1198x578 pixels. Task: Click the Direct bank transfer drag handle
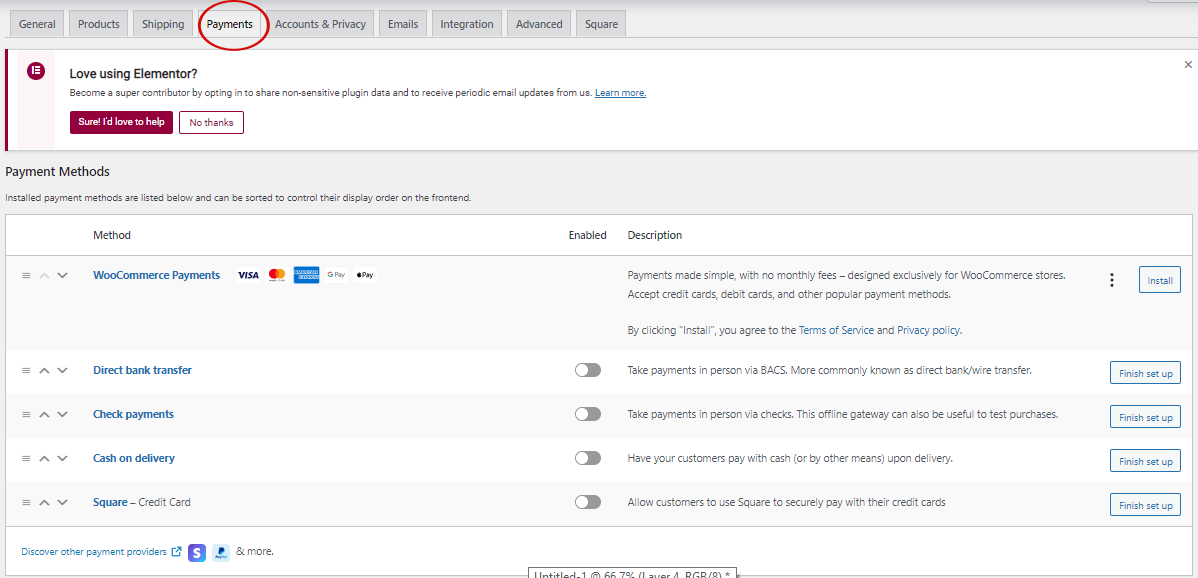tap(26, 370)
